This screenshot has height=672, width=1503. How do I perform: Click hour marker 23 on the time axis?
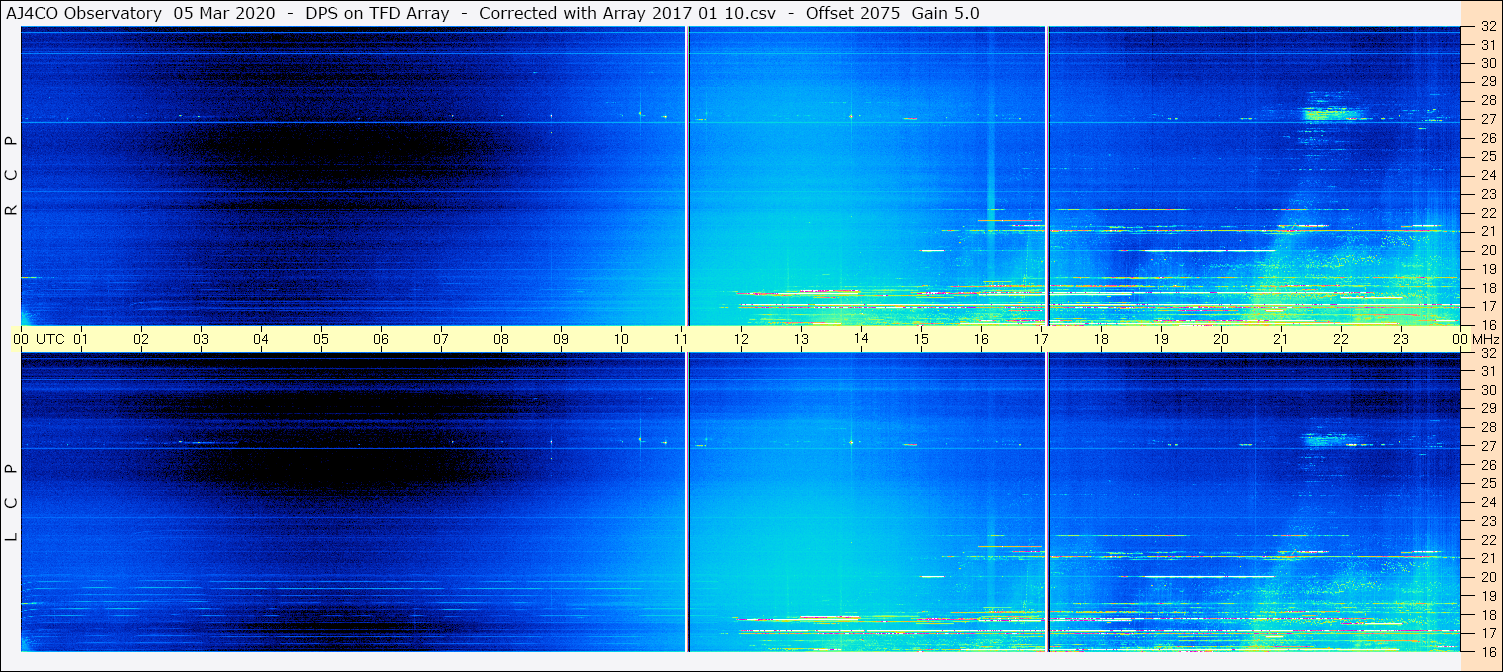point(1401,339)
